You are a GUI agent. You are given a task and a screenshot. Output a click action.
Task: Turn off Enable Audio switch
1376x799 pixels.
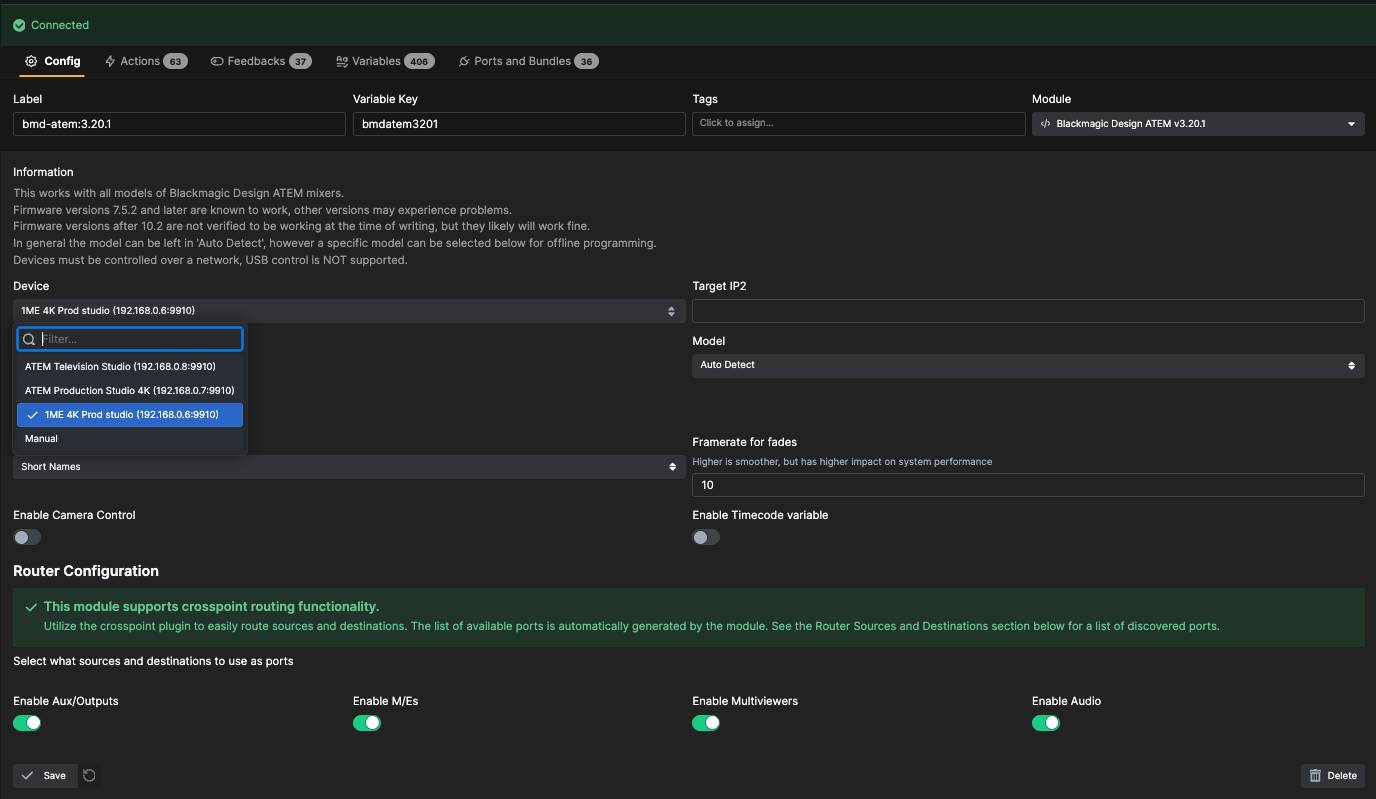[x=1046, y=722]
